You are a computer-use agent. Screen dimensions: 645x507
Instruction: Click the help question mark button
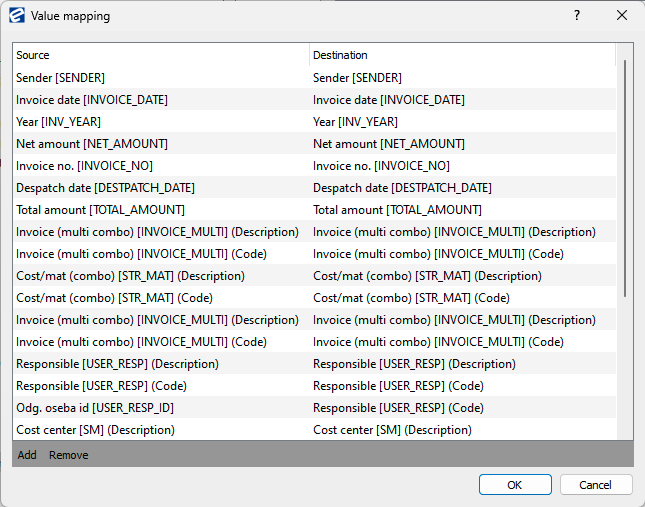click(577, 16)
